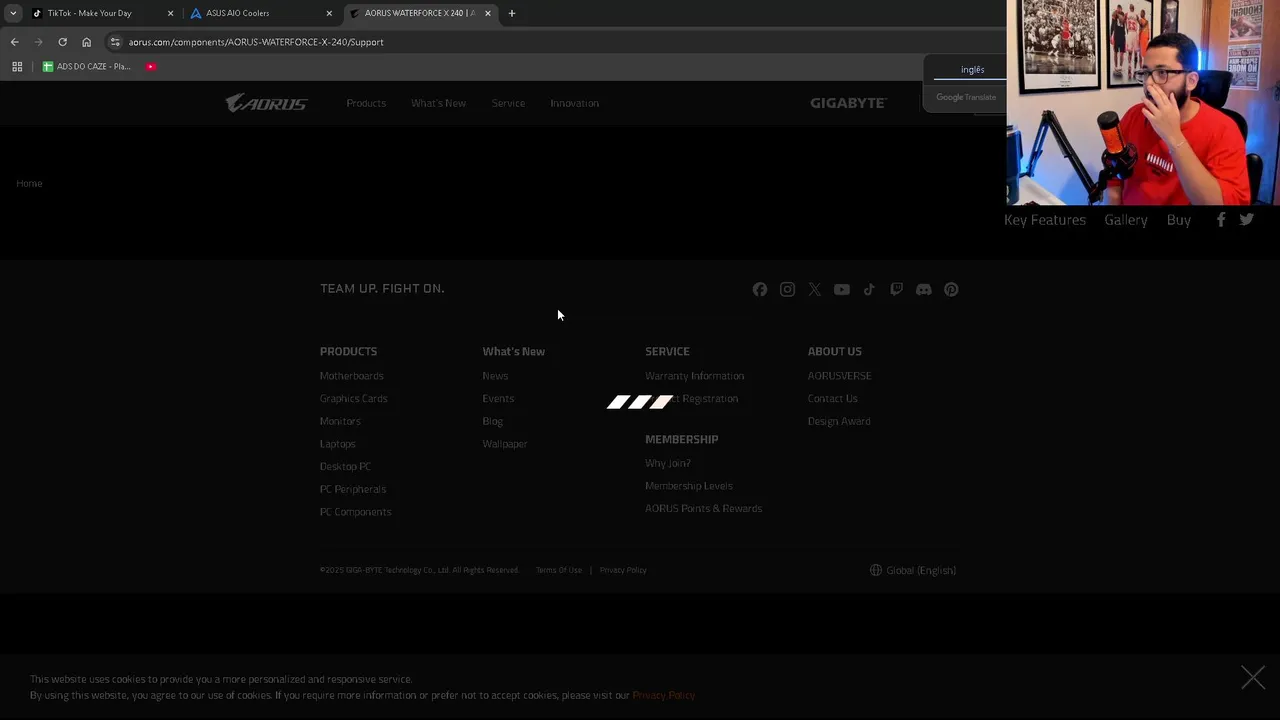Open ADS DO CAZE bookmark
This screenshot has width=1280, height=720.
[x=87, y=66]
